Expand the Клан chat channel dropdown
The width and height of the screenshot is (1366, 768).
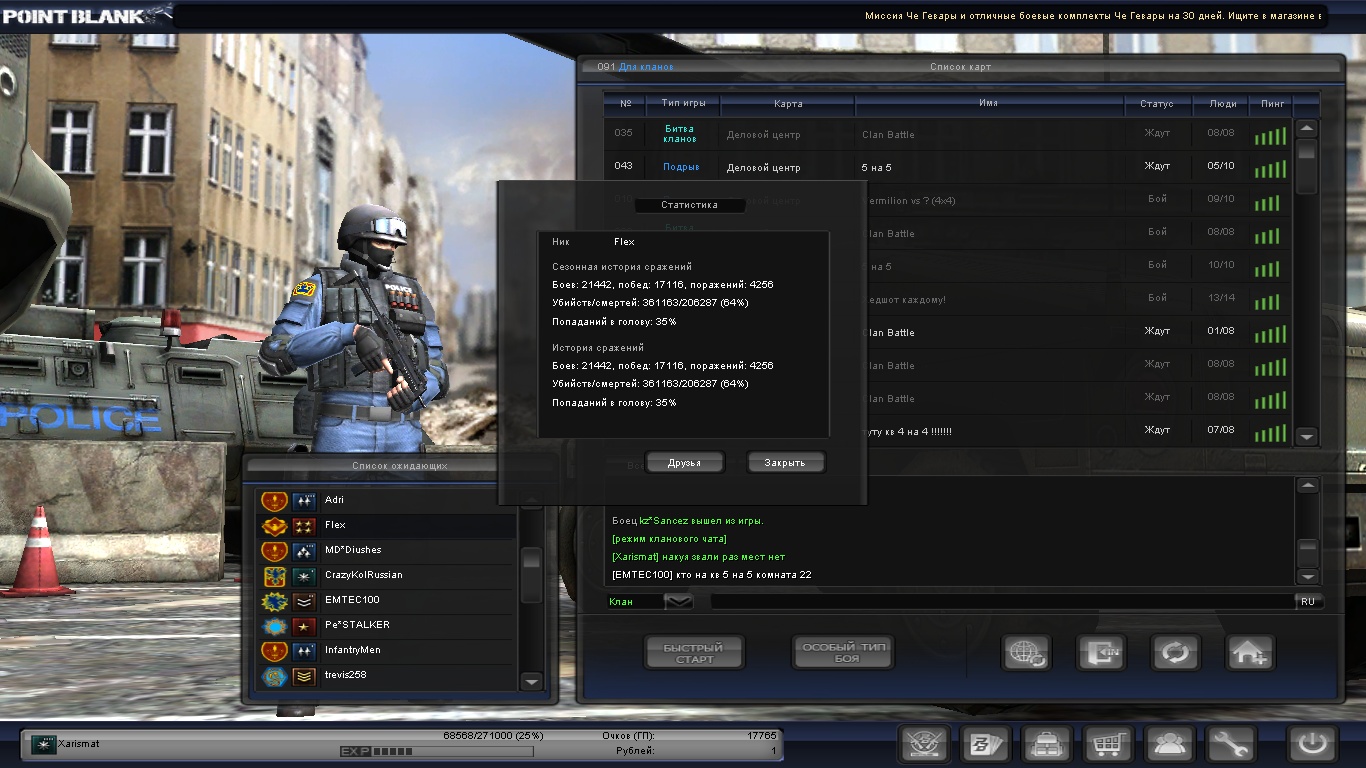678,602
